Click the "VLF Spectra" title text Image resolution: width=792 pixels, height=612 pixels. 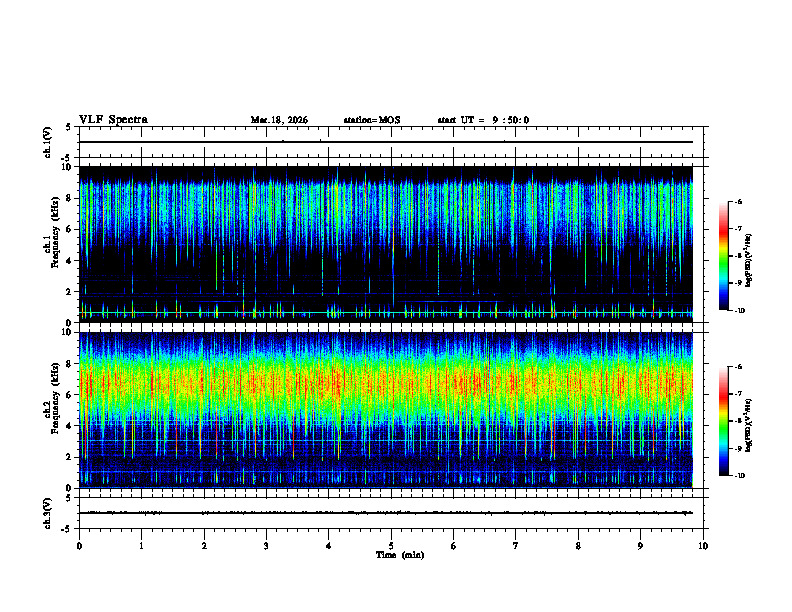tap(113, 120)
